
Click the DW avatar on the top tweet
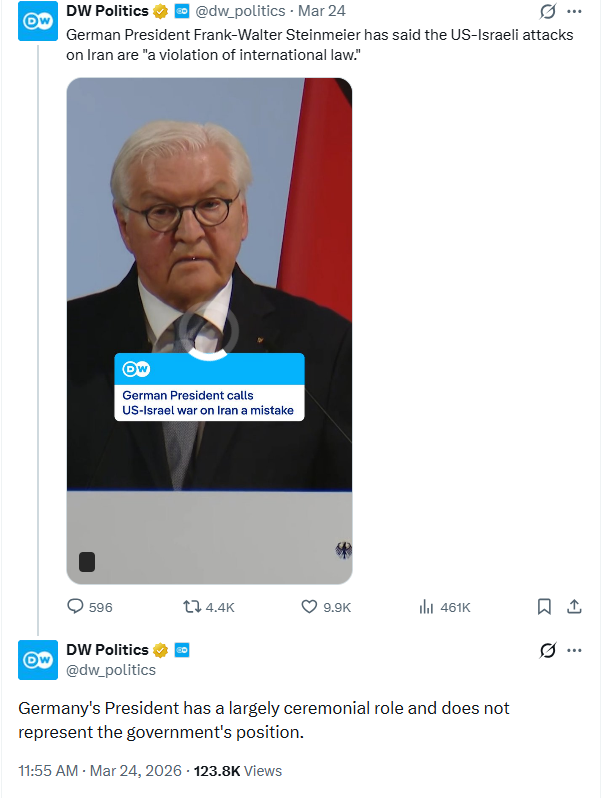coord(38,21)
